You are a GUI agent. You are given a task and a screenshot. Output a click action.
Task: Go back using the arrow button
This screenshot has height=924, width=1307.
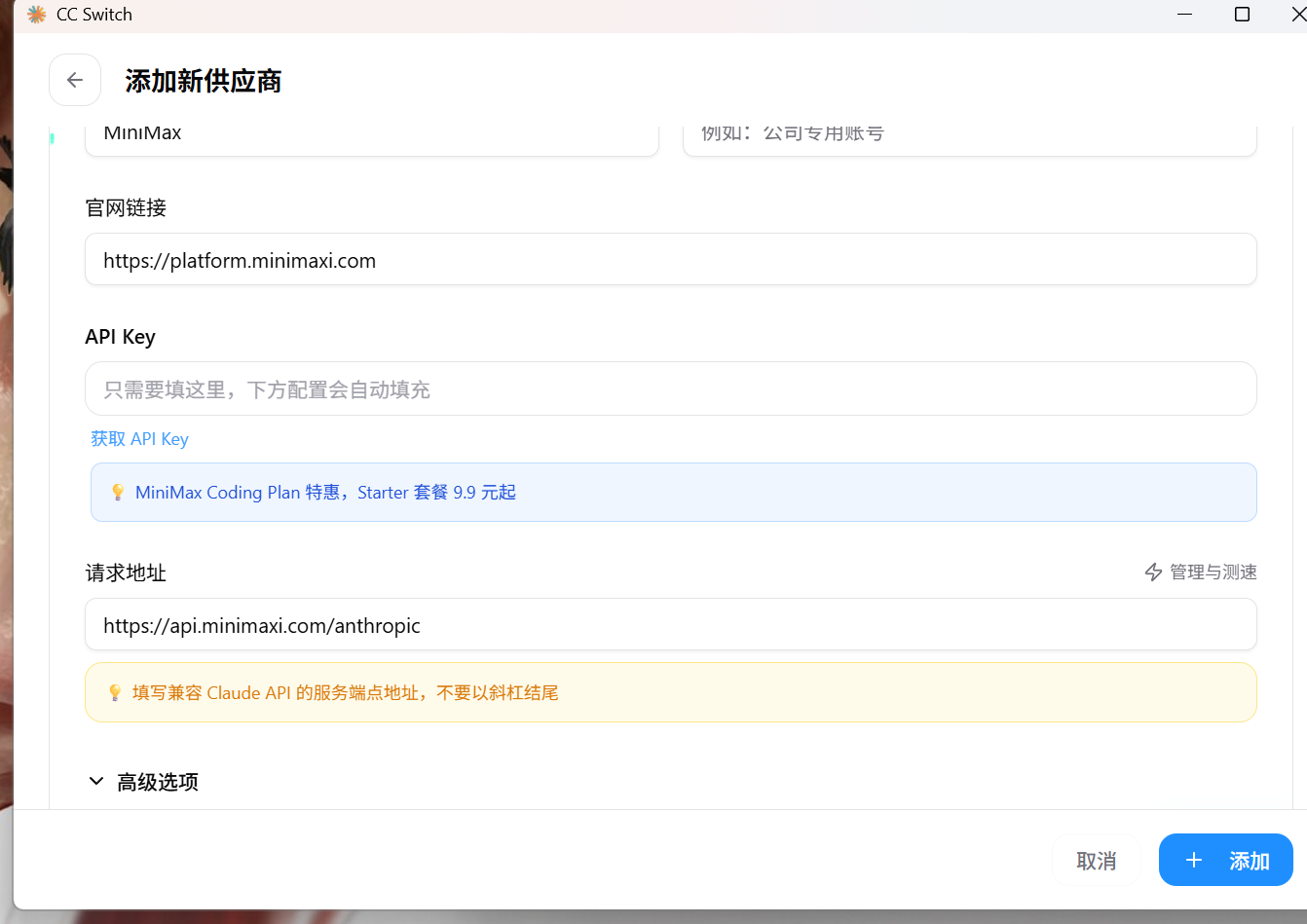coord(75,80)
